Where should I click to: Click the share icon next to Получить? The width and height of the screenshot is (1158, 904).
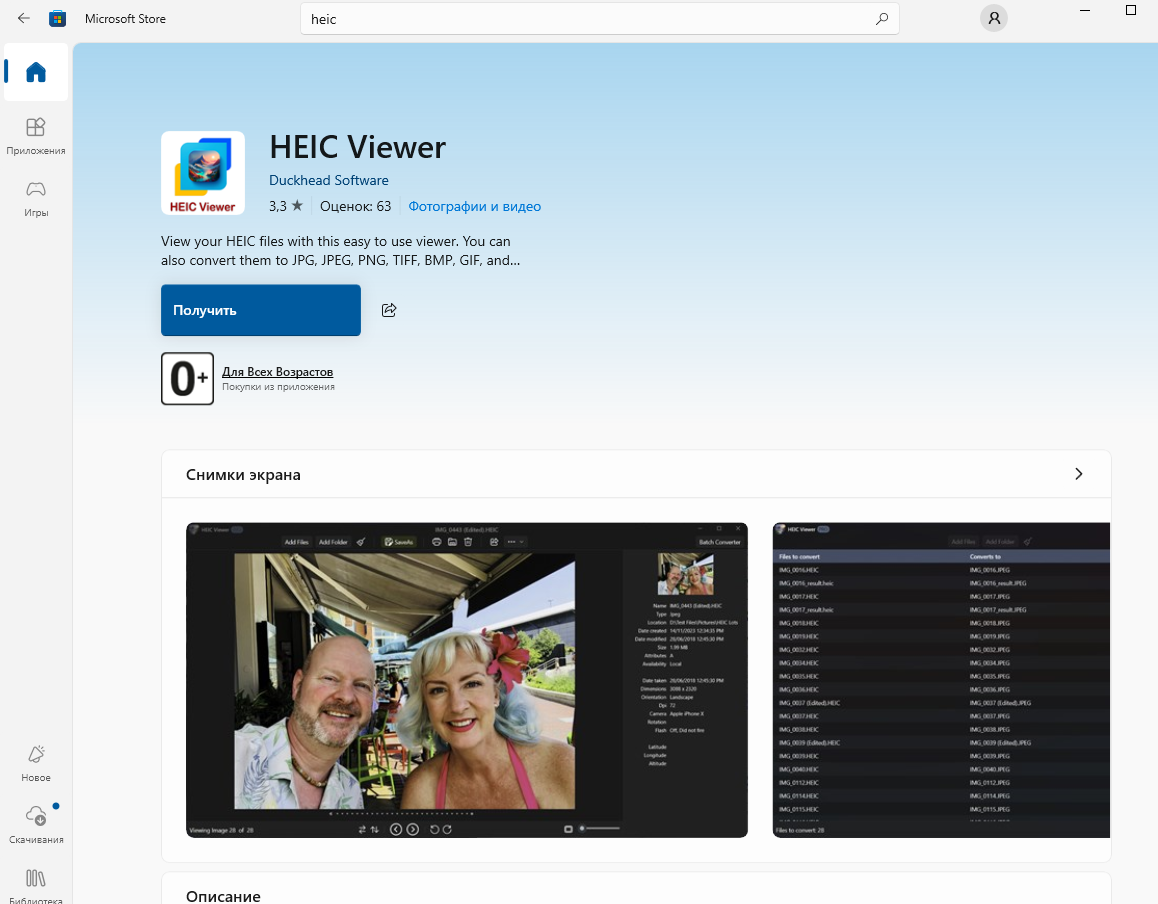coord(389,310)
